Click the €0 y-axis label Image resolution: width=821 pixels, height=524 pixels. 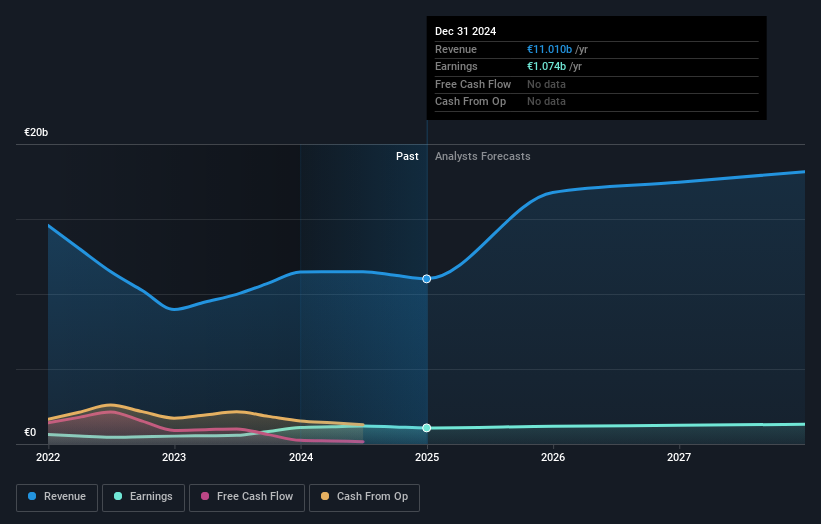30,432
